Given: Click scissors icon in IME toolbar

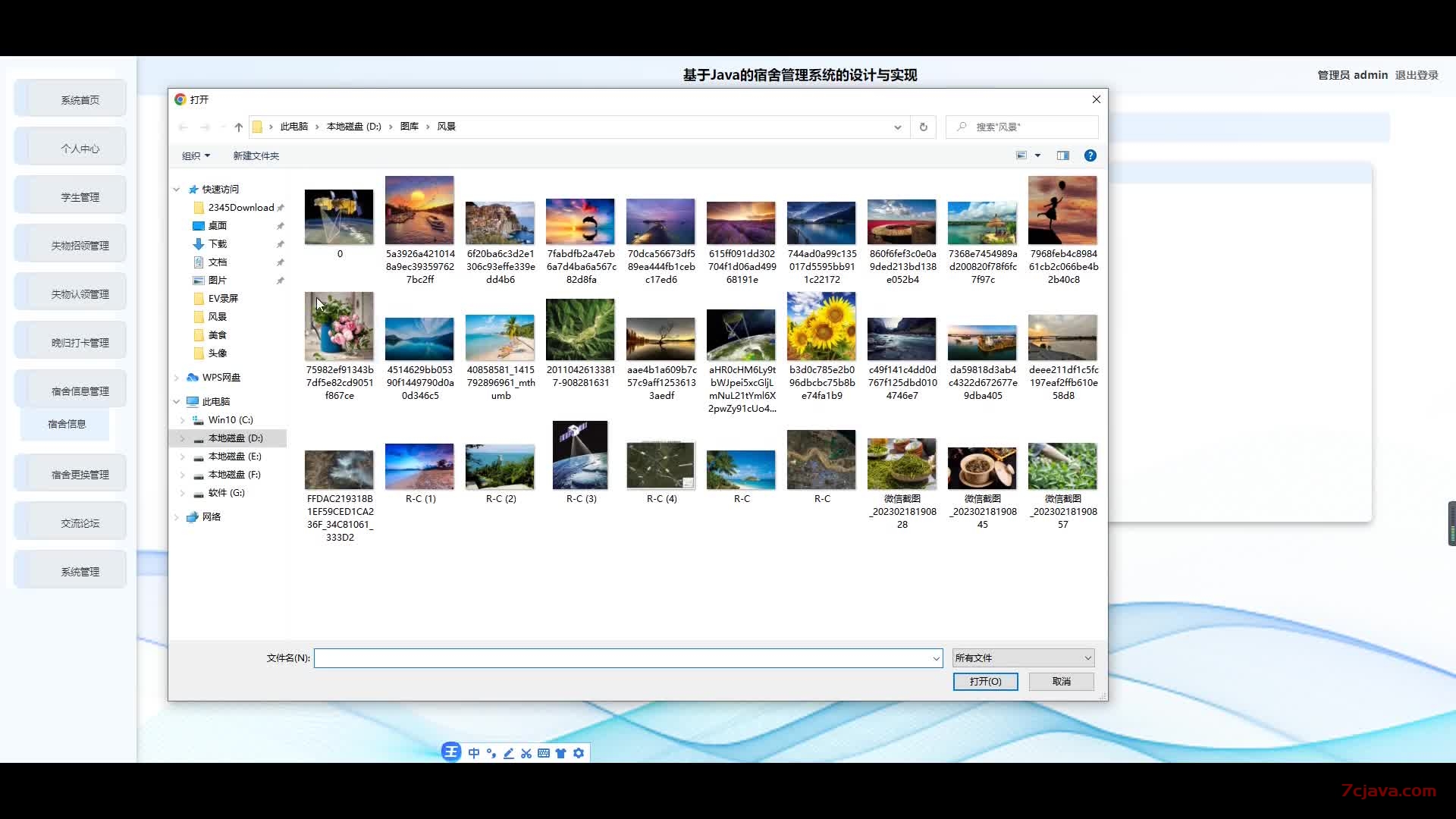Looking at the screenshot, I should point(526,753).
